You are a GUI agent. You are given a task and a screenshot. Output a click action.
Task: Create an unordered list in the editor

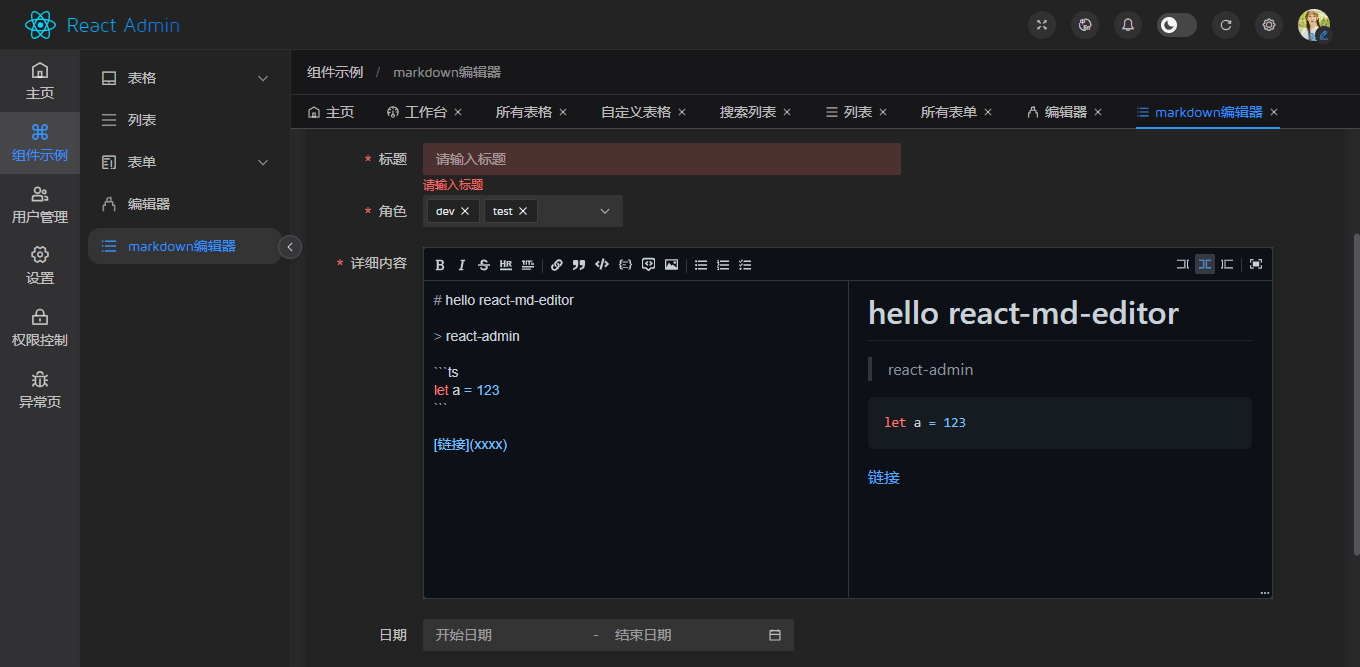point(700,264)
